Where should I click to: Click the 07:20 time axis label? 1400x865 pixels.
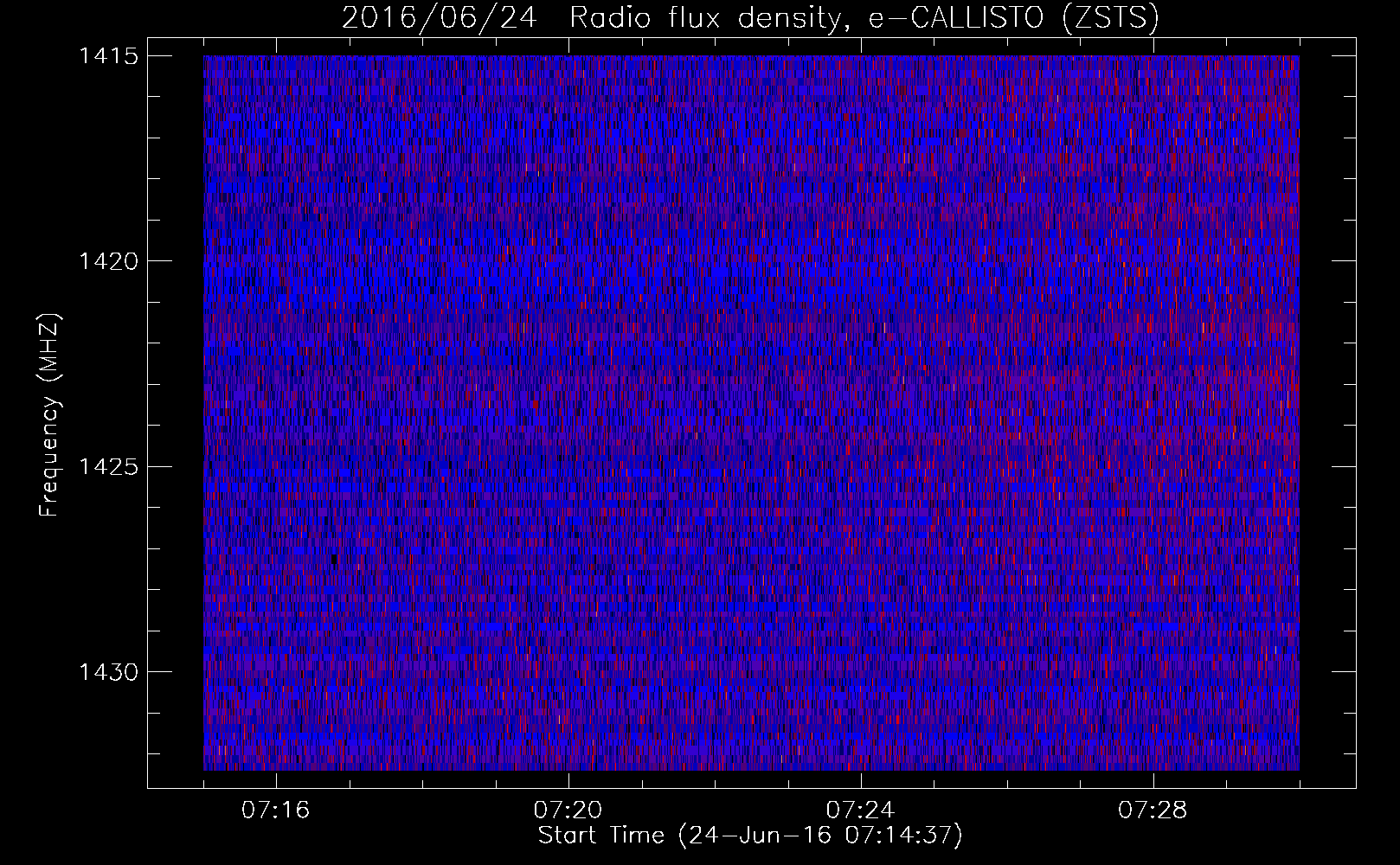(568, 811)
